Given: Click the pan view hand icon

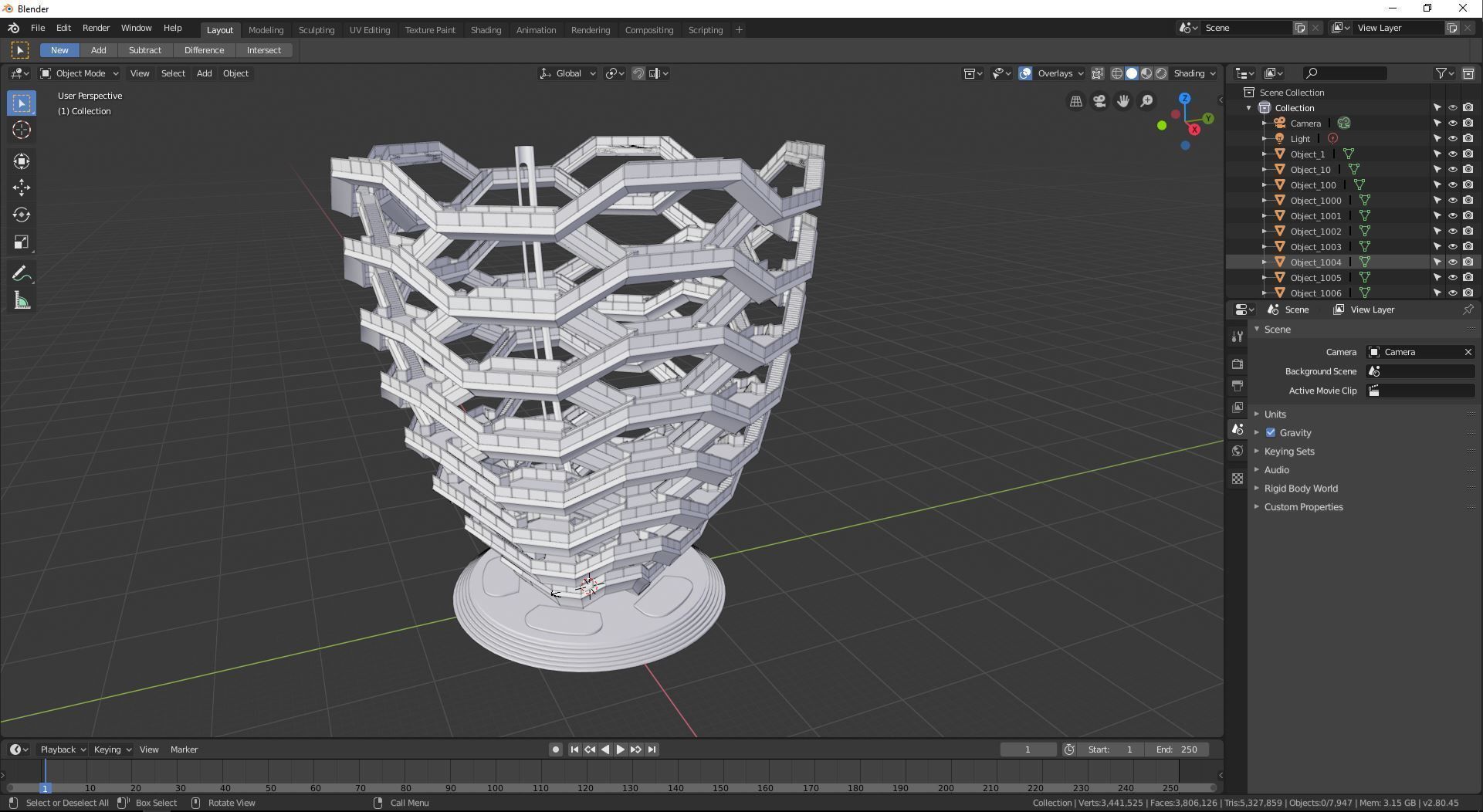Looking at the screenshot, I should [x=1123, y=101].
